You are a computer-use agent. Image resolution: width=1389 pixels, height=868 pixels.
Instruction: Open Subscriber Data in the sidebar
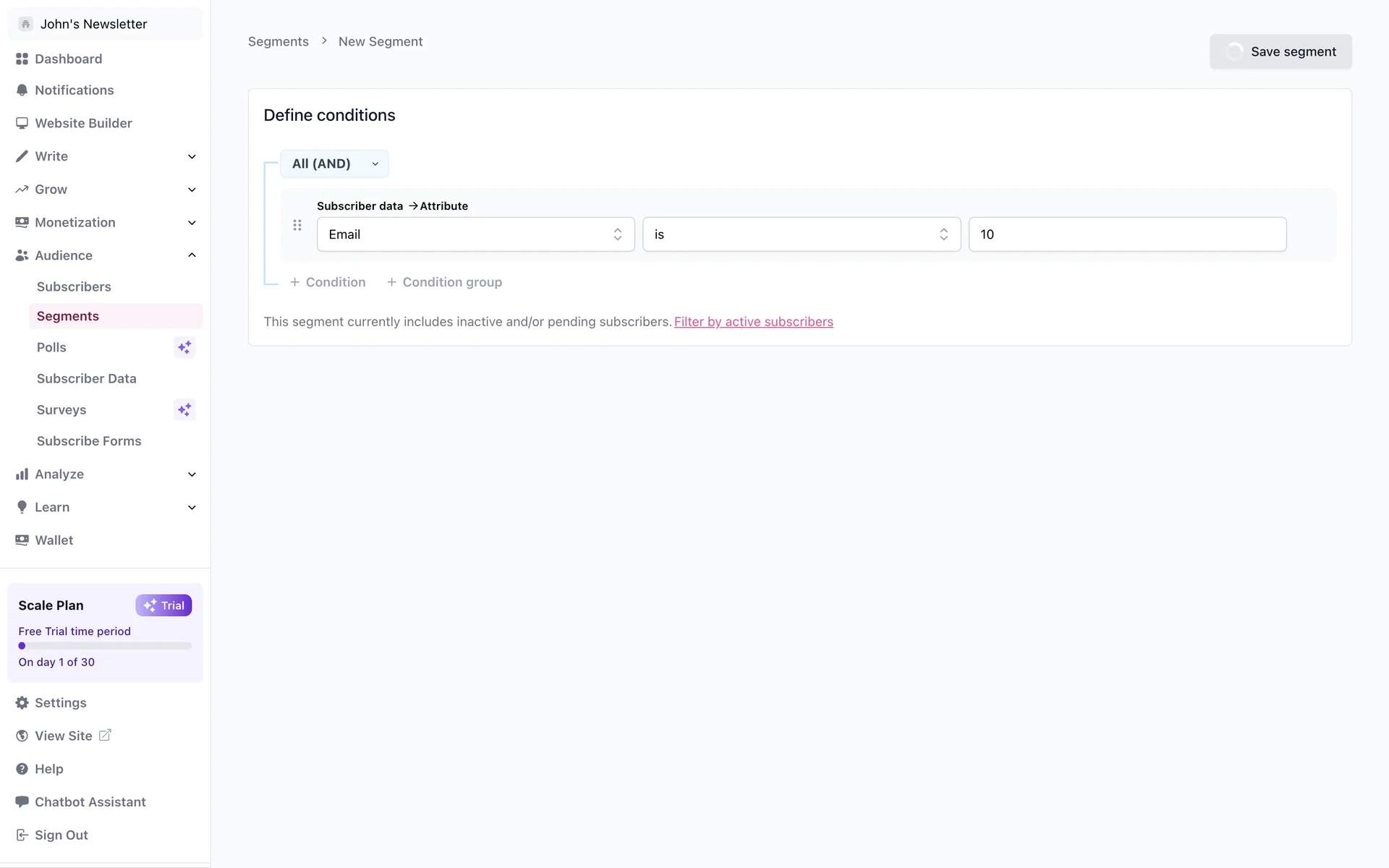(86, 378)
